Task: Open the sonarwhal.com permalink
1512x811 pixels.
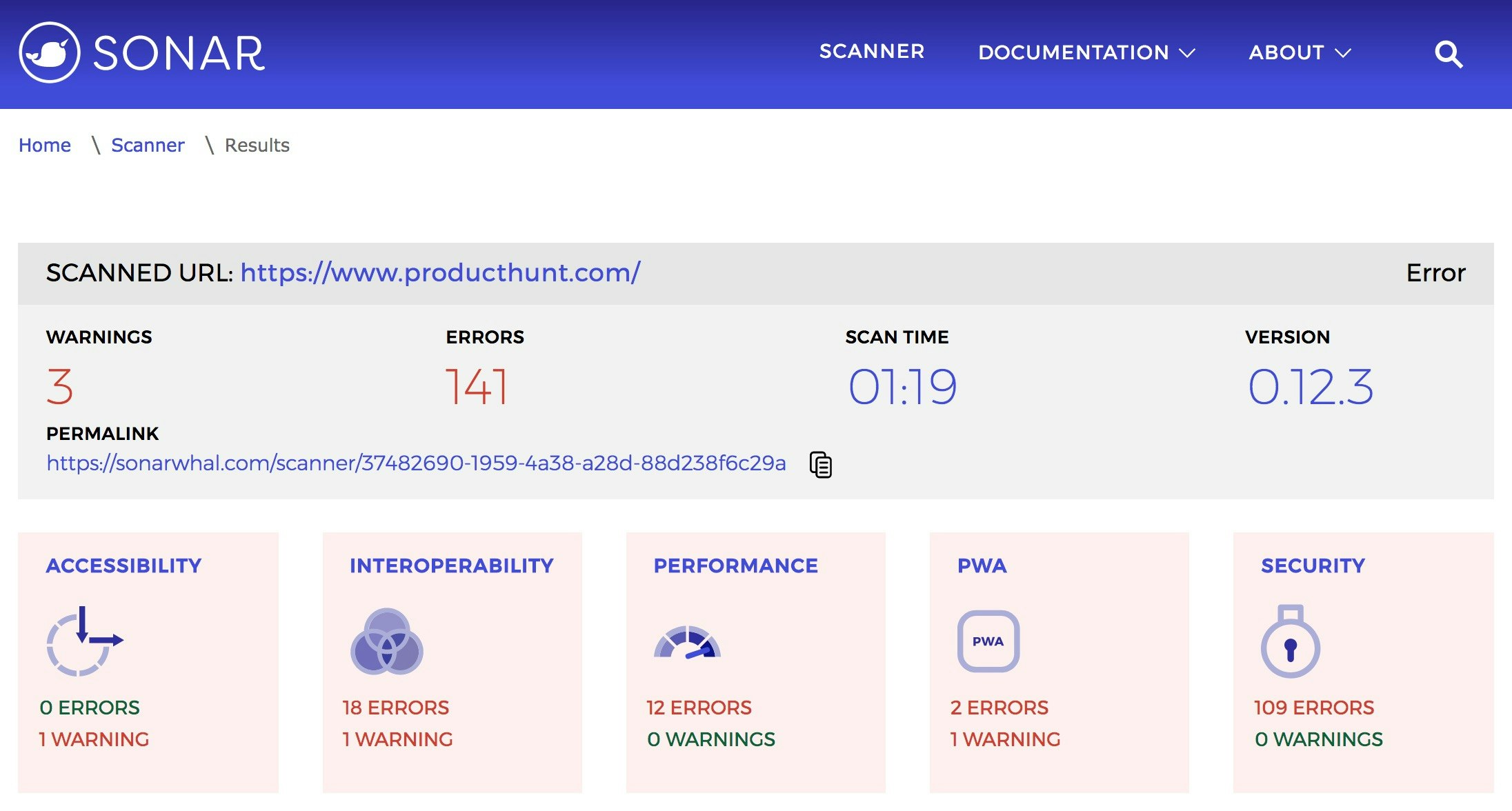Action: [416, 463]
